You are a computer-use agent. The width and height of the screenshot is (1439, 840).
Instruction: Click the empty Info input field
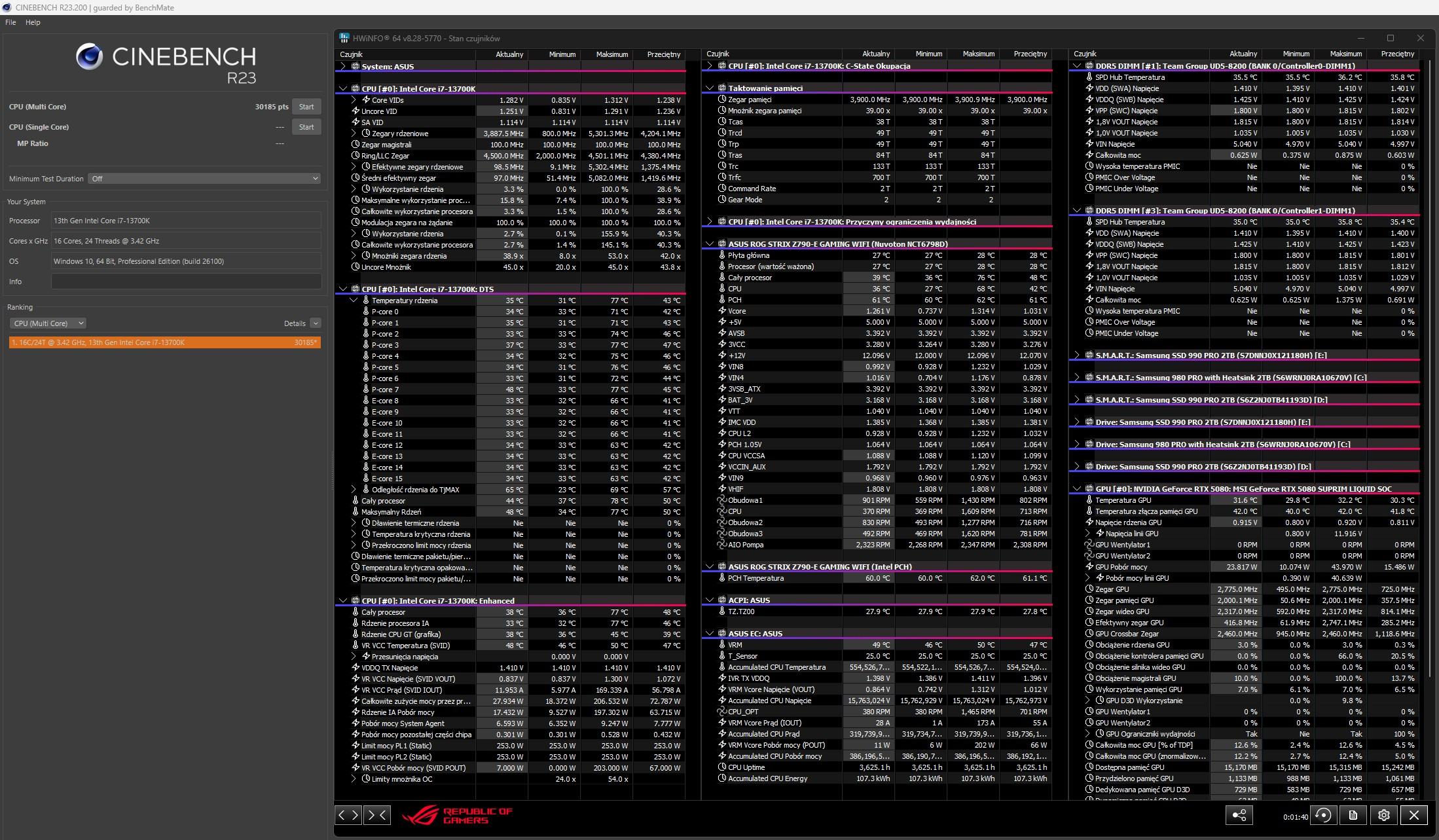(186, 282)
